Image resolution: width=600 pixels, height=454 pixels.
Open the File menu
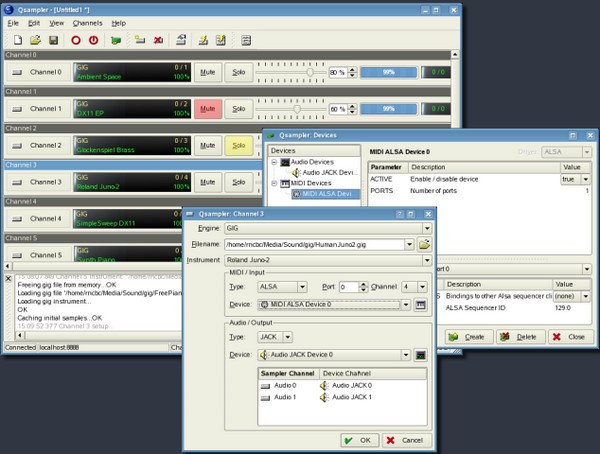[x=13, y=23]
